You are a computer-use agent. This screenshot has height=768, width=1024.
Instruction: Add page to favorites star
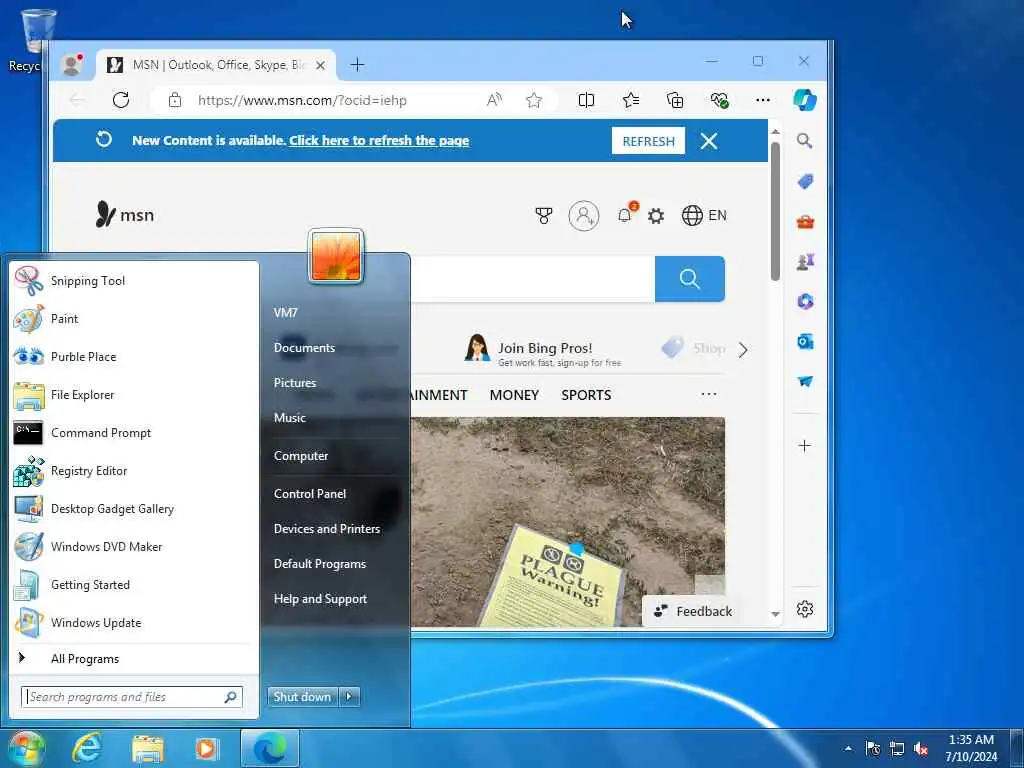point(534,100)
